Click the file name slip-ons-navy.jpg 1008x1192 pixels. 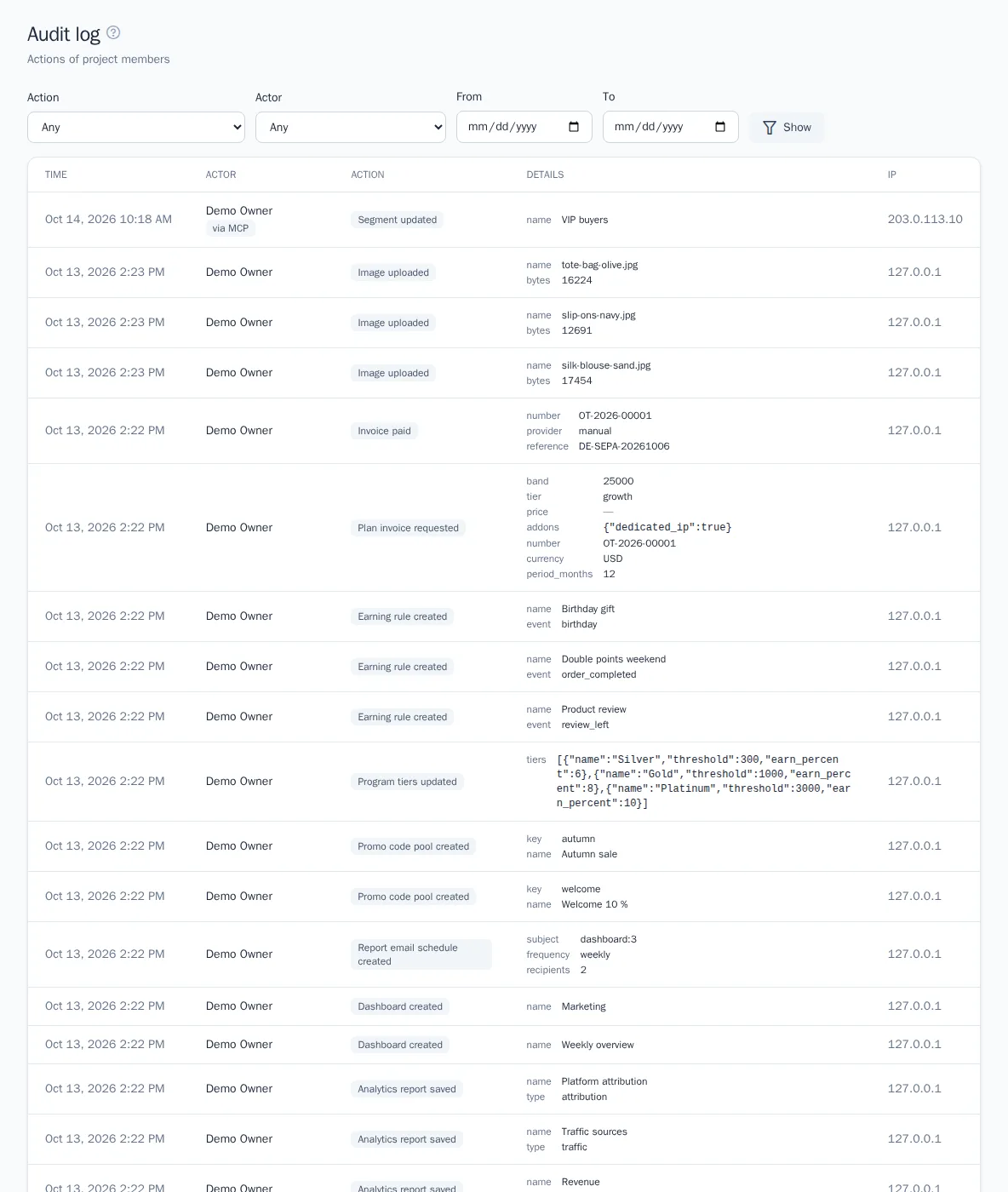click(x=598, y=315)
